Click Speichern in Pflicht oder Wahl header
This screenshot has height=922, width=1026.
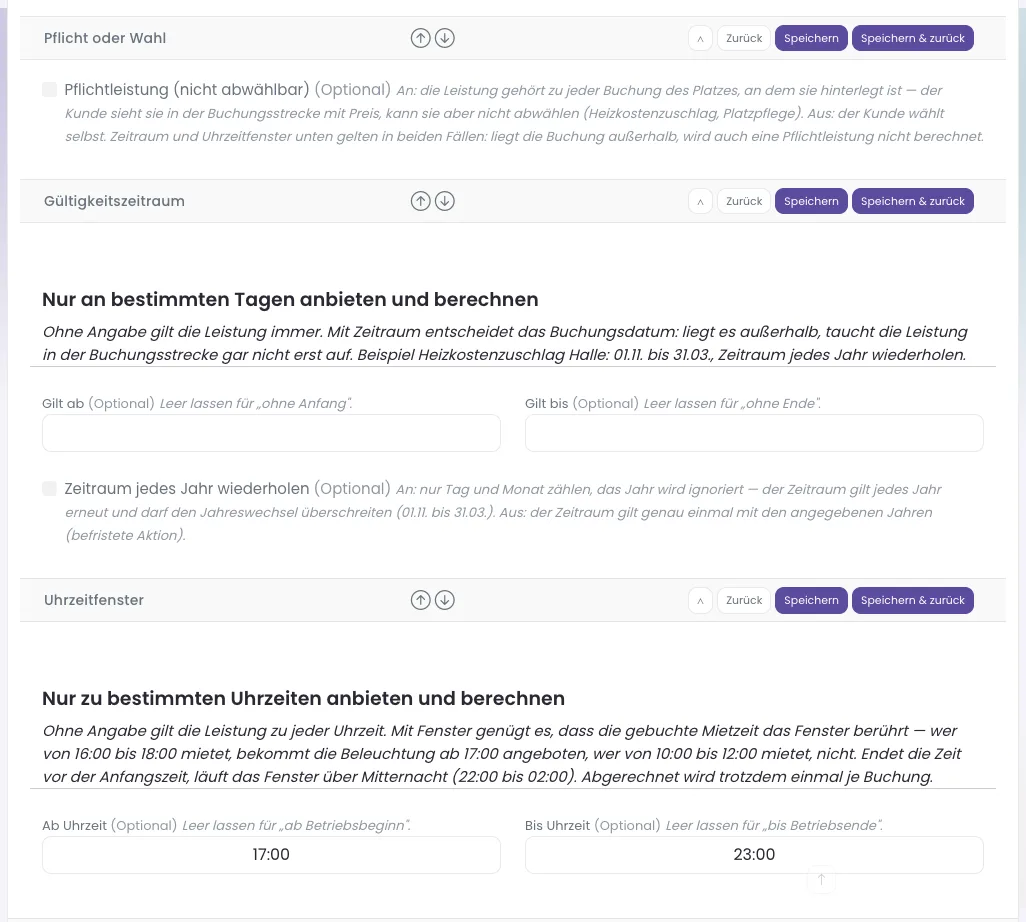(811, 38)
